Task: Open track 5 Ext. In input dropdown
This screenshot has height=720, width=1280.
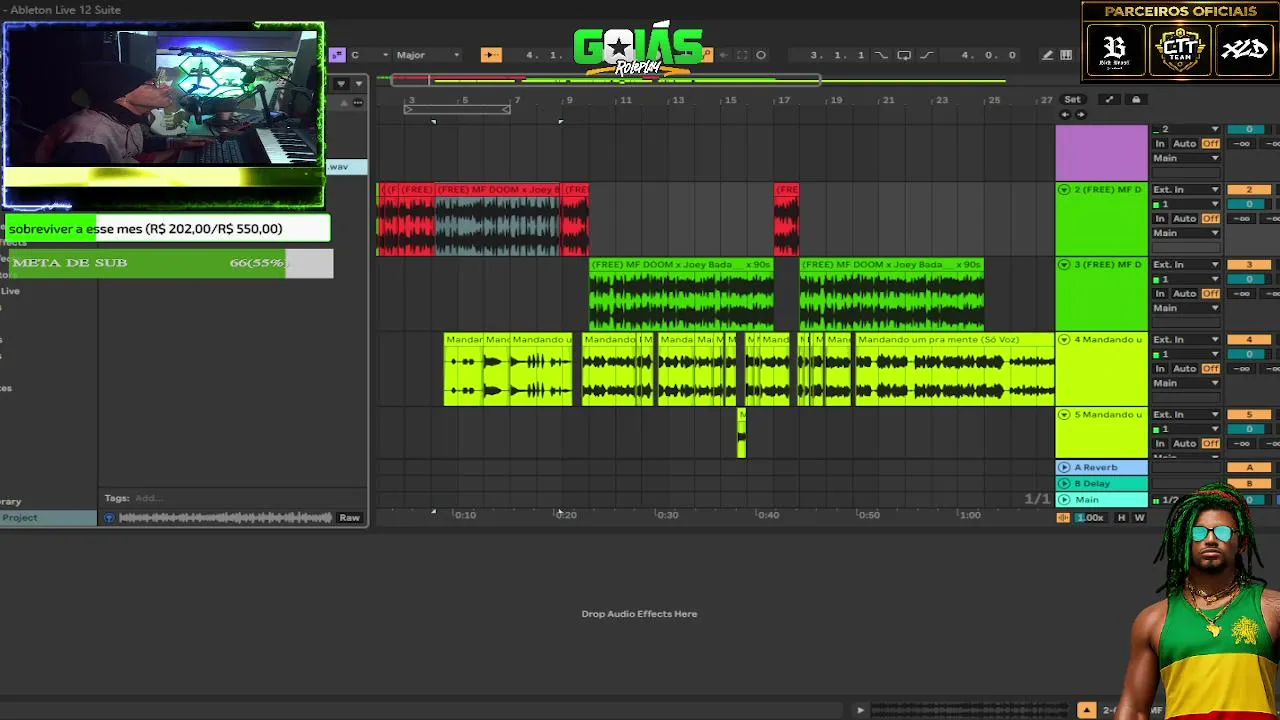Action: coord(1186,415)
